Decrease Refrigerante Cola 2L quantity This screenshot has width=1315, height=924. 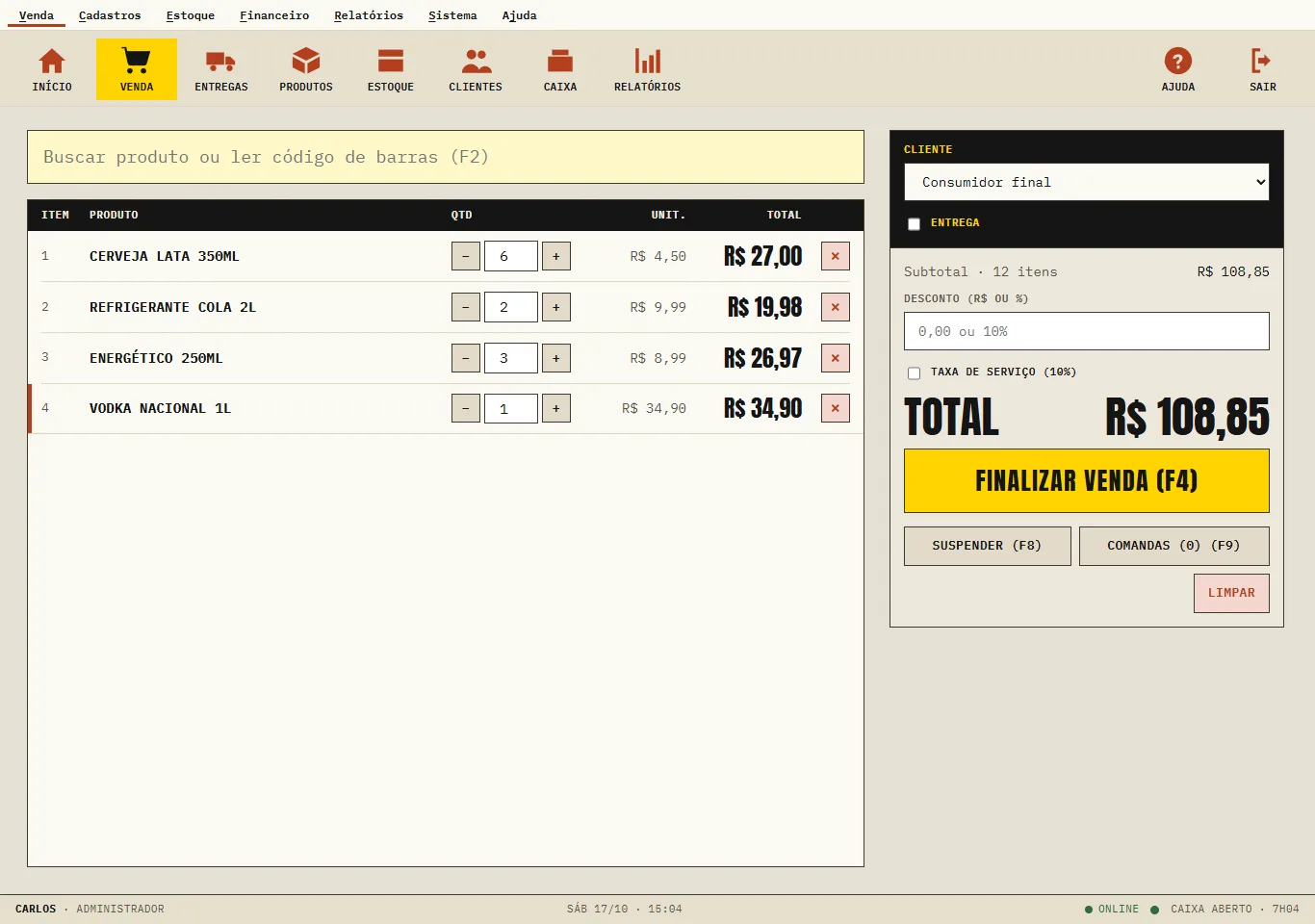466,307
